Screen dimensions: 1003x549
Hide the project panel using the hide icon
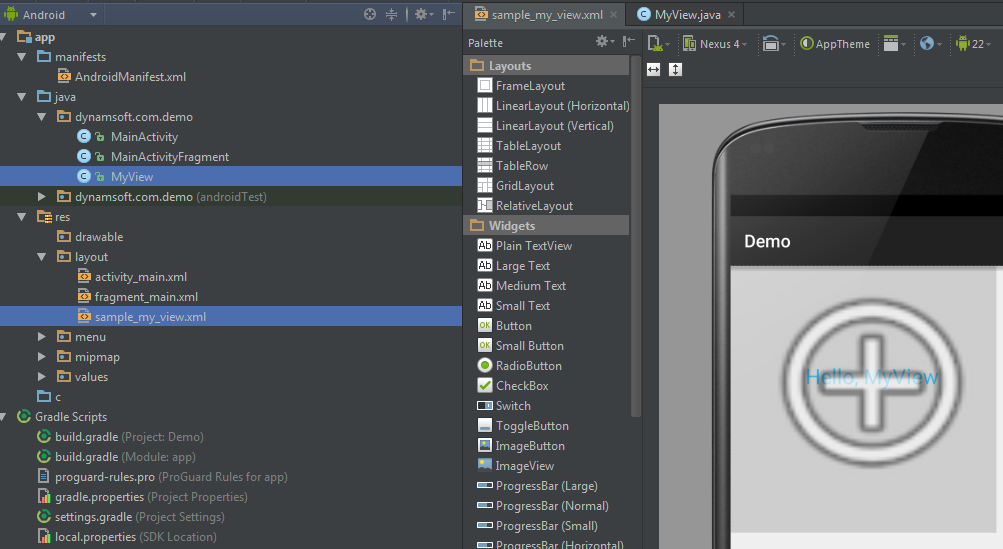[447, 15]
